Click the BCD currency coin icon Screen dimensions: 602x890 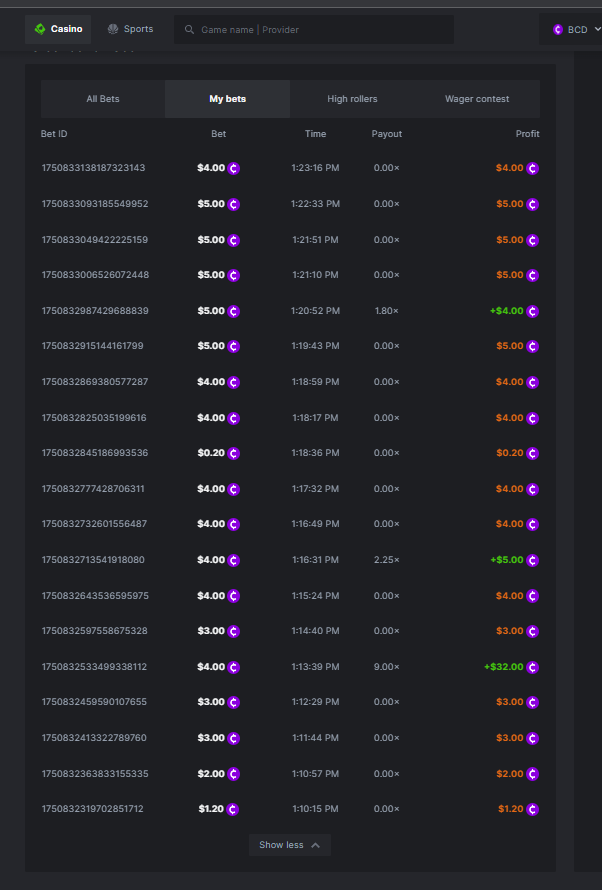coord(558,30)
